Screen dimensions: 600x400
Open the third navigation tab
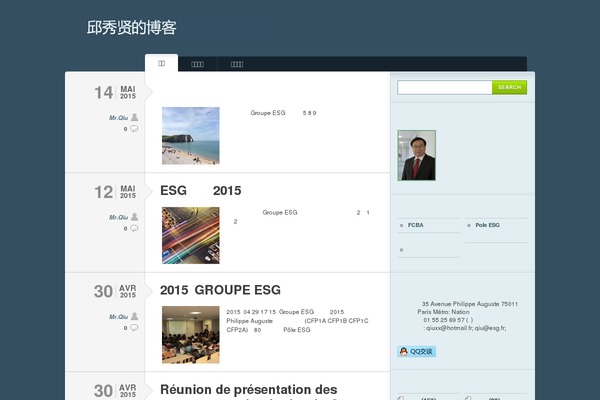coord(237,64)
